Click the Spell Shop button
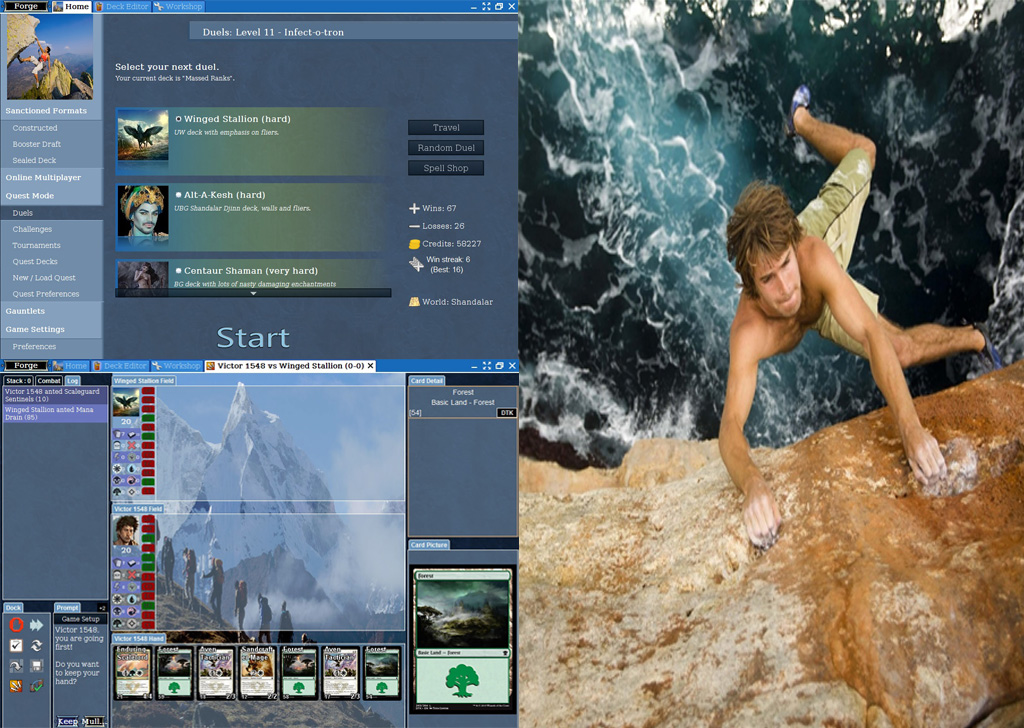The height and width of the screenshot is (728, 1024). 446,168
